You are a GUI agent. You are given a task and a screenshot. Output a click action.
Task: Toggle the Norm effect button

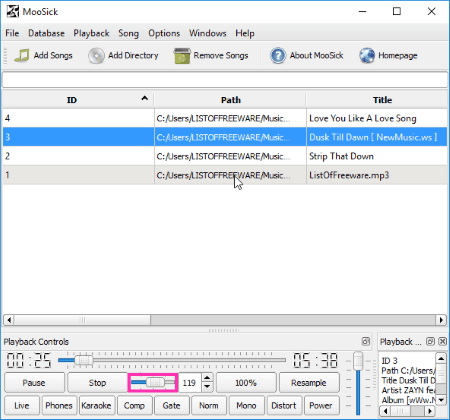(209, 405)
